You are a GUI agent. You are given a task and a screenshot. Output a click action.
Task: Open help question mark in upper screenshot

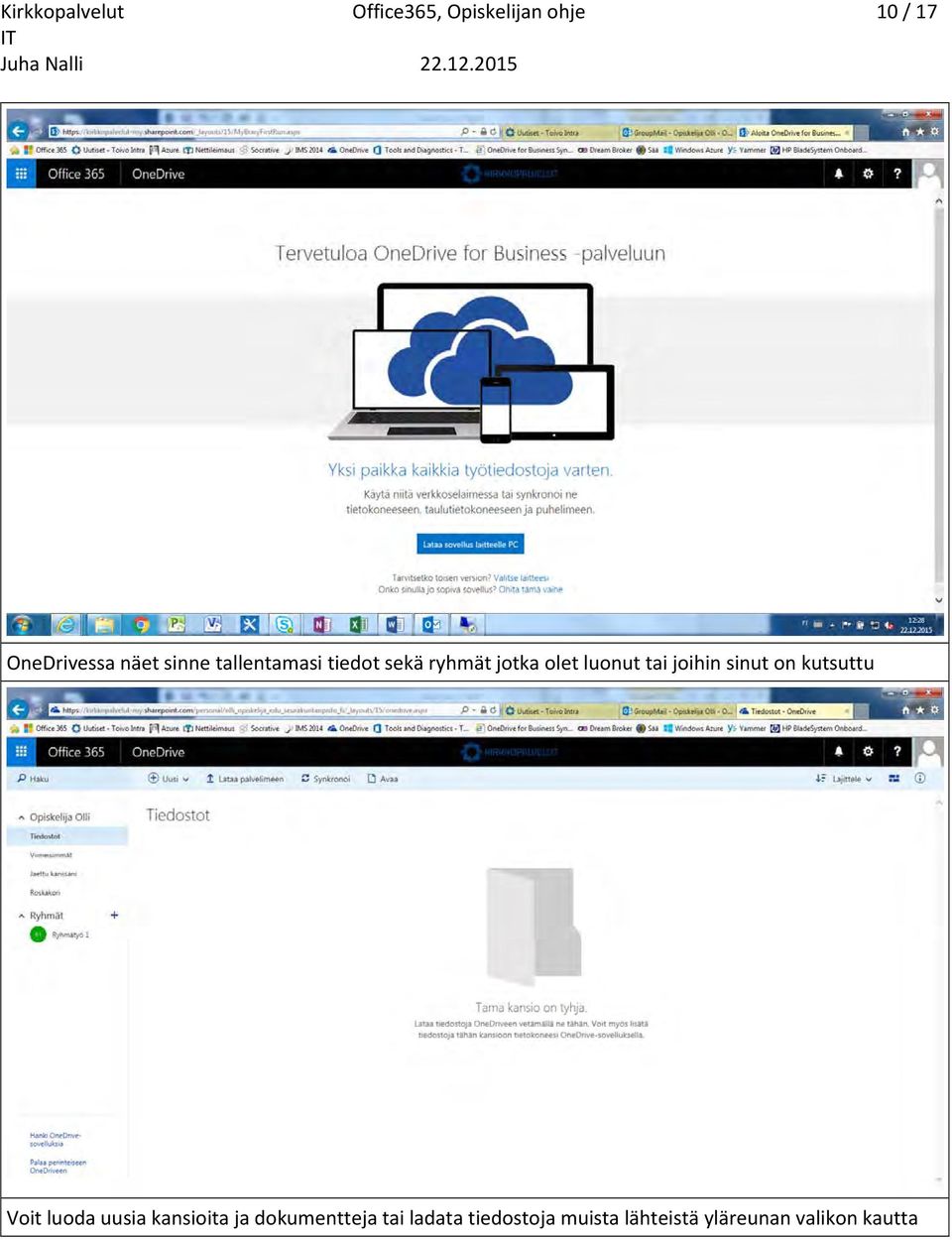point(897,174)
